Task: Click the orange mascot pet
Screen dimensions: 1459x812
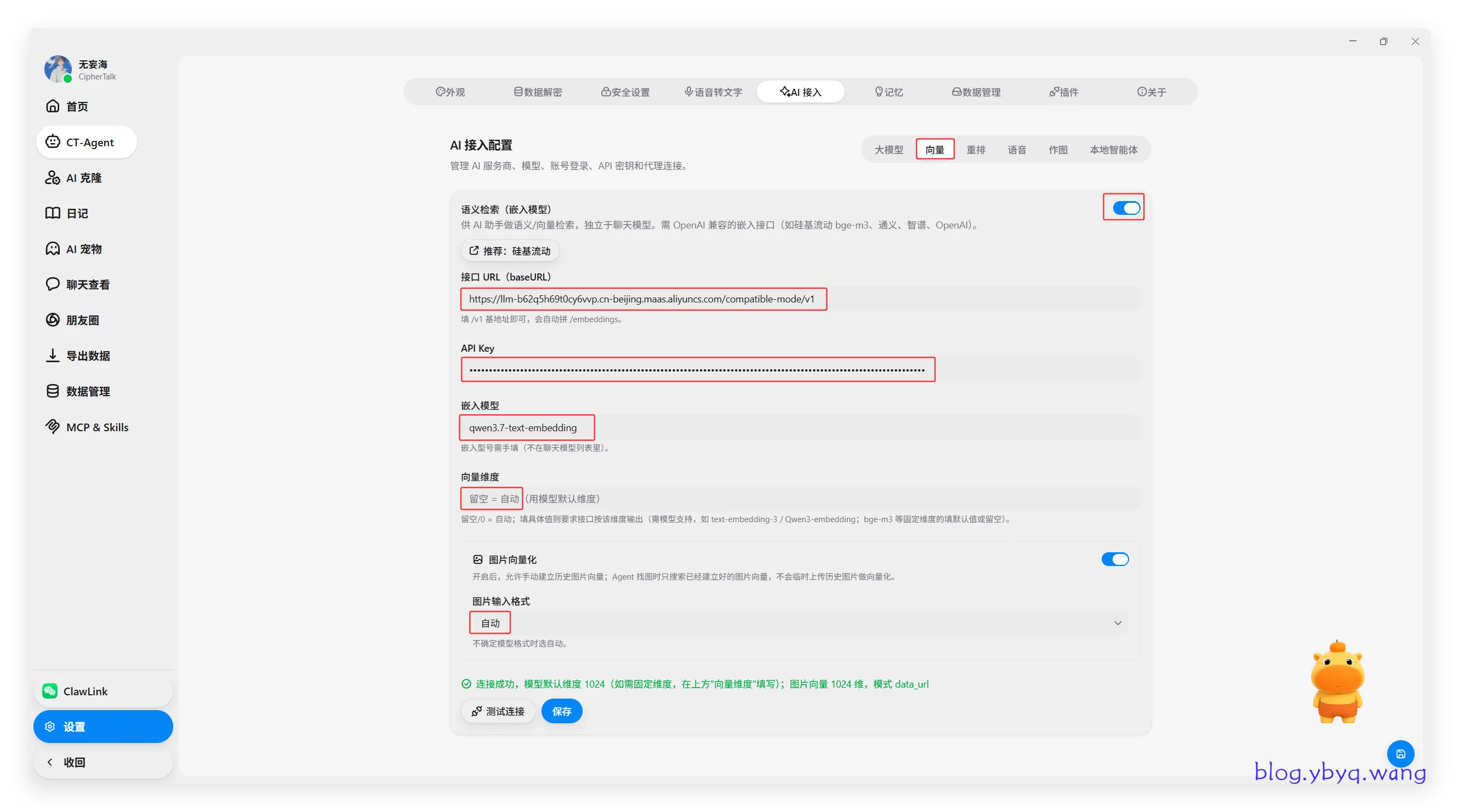Action: 1337,682
